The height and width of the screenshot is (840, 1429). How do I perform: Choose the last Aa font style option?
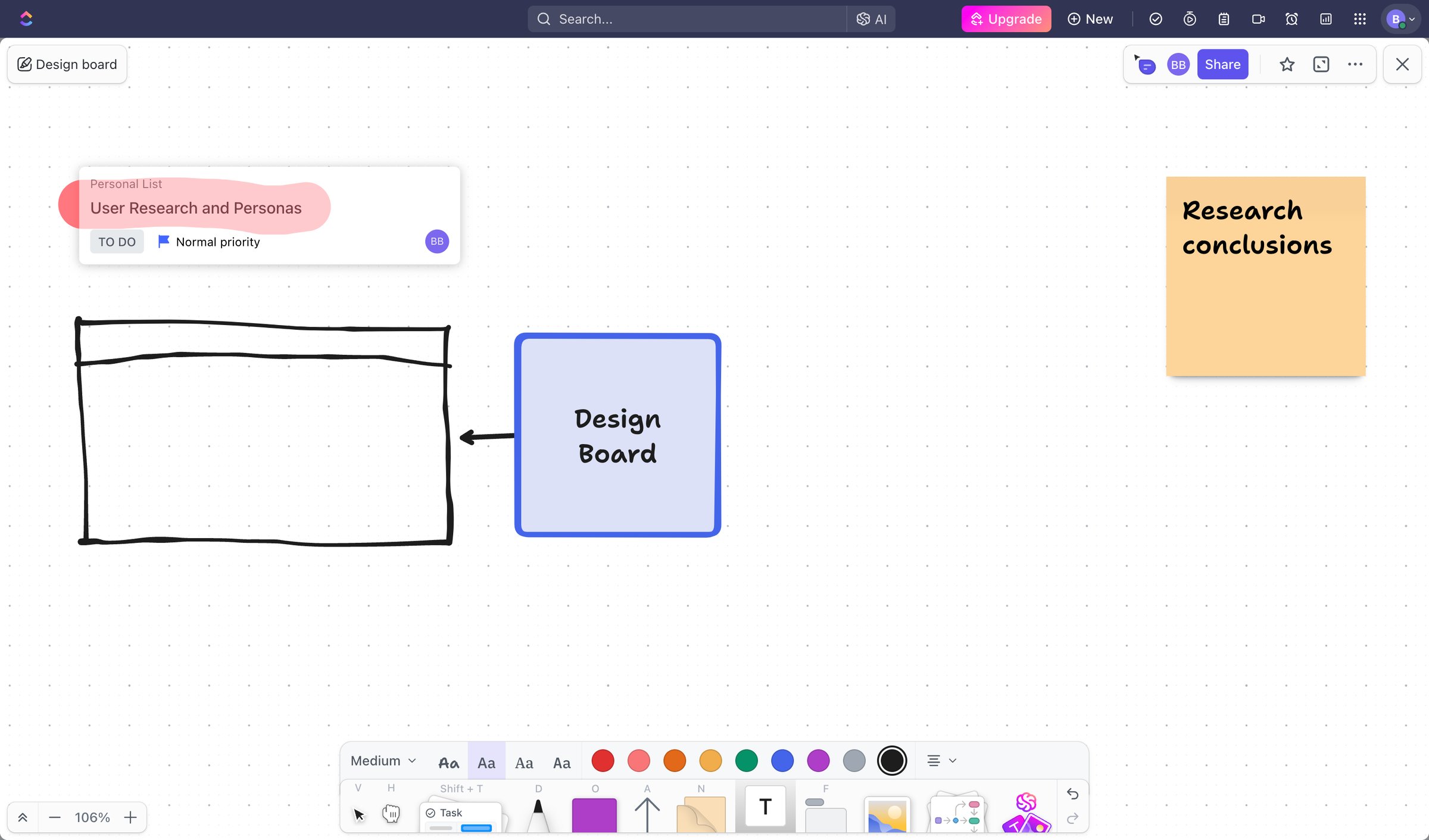561,762
